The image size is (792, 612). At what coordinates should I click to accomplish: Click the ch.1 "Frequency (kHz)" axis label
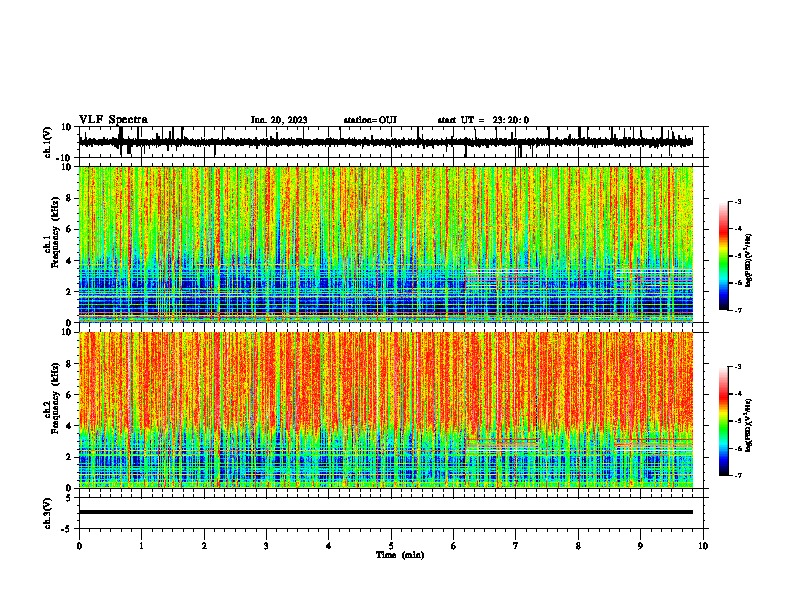click(55, 232)
